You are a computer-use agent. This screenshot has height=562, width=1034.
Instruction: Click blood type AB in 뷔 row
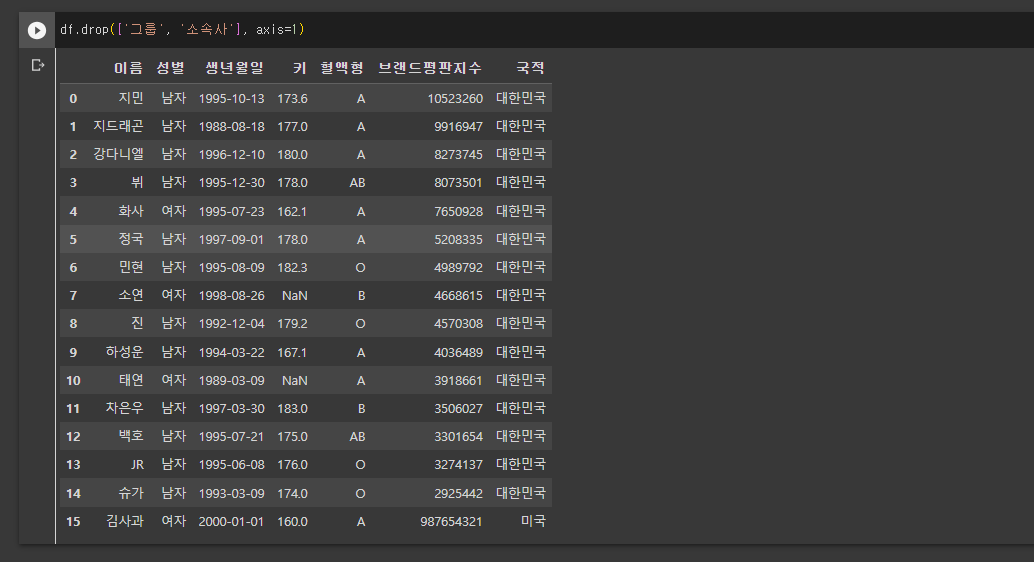point(357,183)
